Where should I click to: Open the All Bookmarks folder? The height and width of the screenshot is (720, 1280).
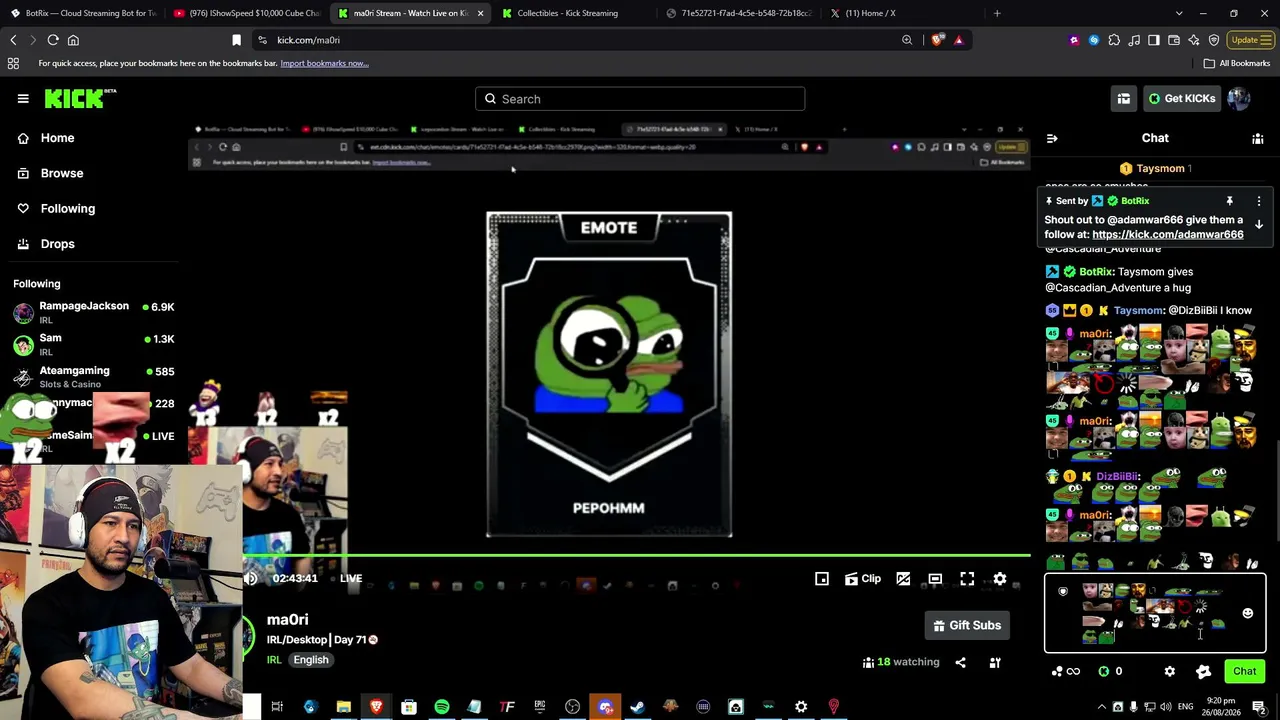tap(1237, 63)
